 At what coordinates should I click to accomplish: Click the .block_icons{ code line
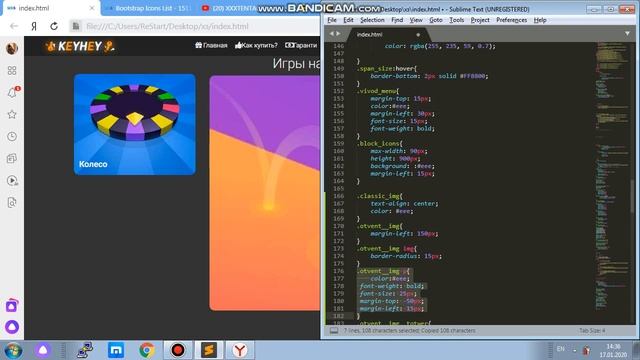tap(380, 144)
